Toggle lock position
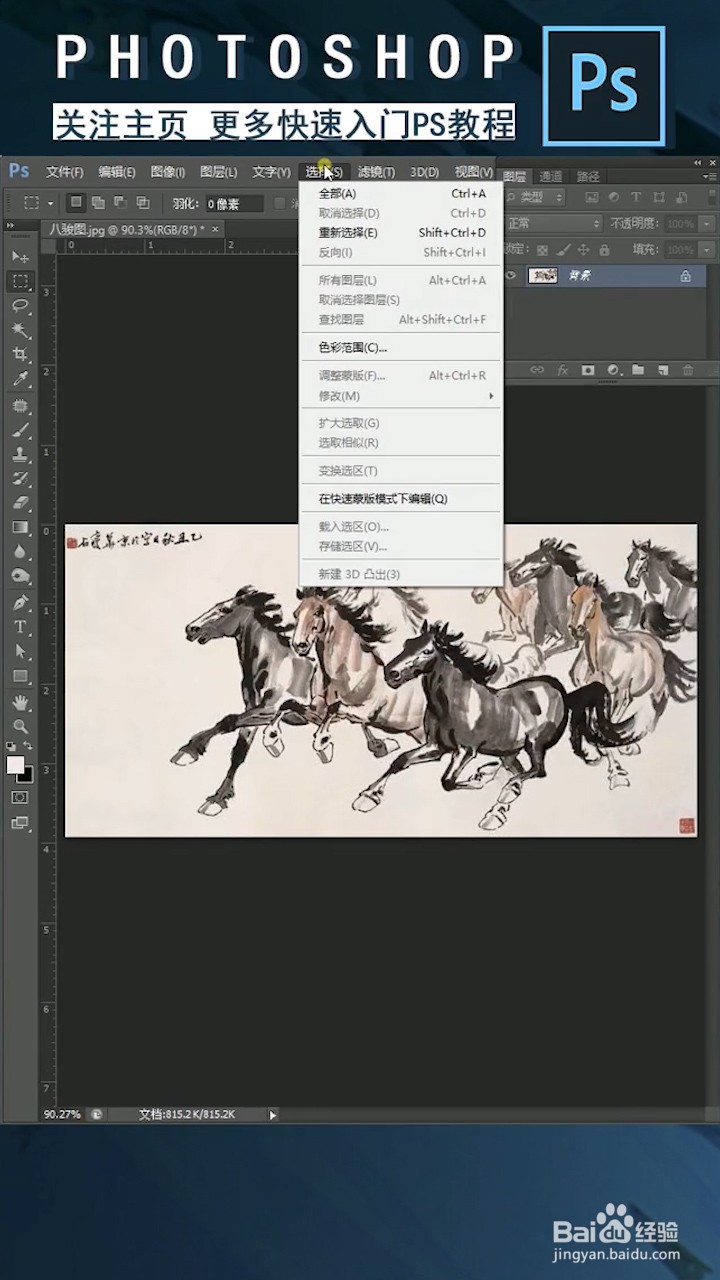720x1280 pixels. pyautogui.click(x=584, y=250)
